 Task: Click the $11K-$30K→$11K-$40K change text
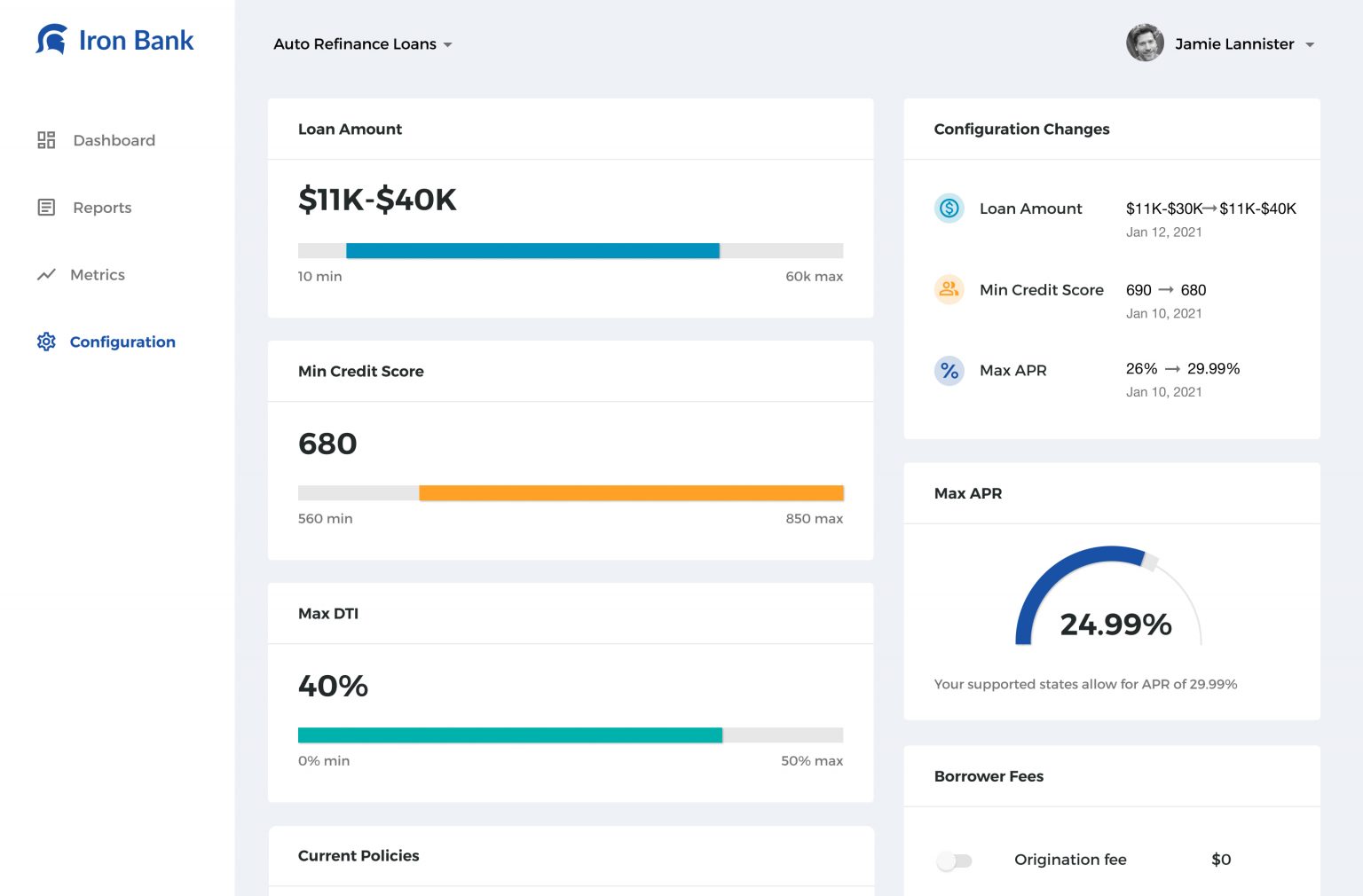(1211, 208)
